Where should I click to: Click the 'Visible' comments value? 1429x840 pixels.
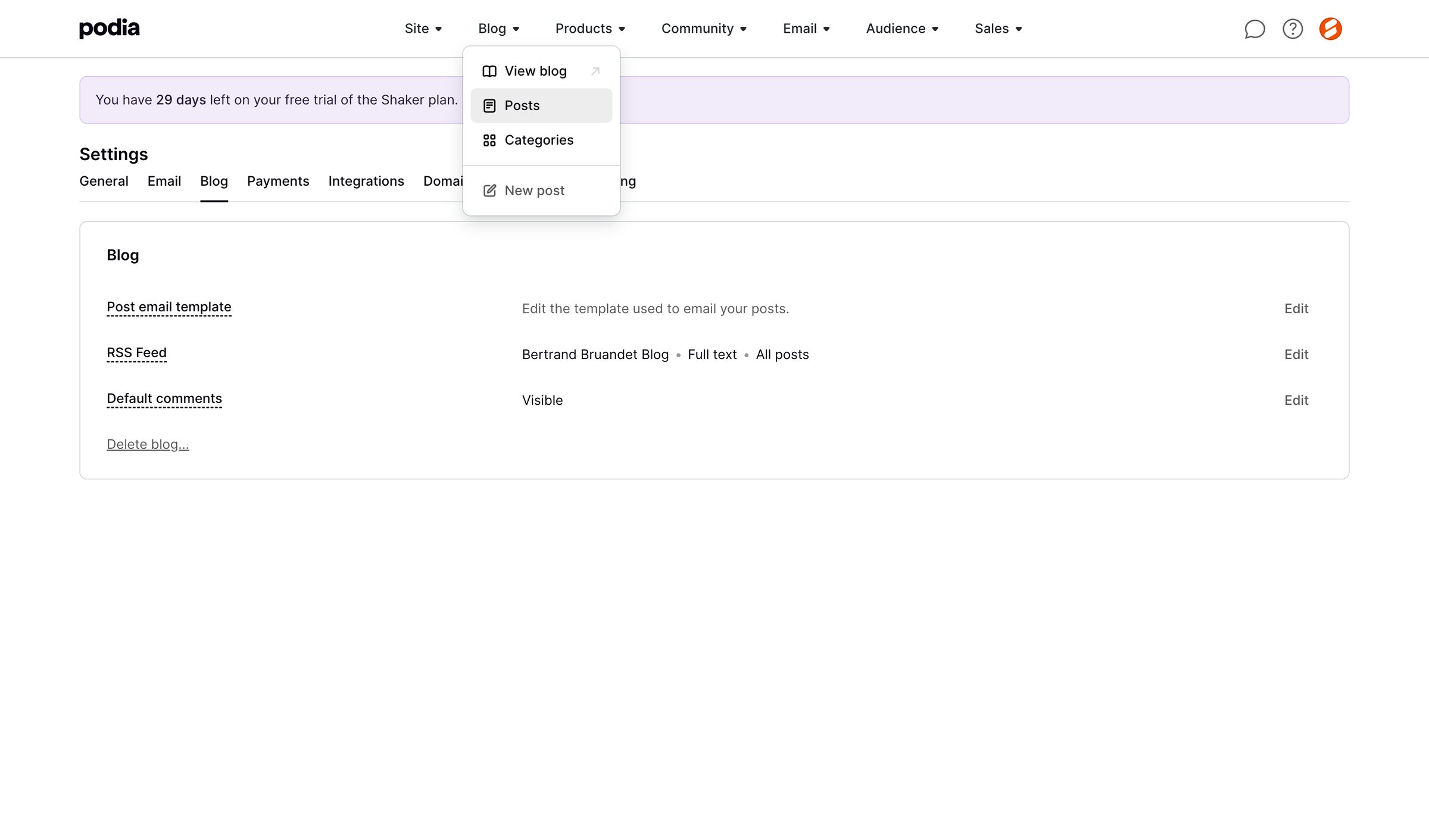[542, 401]
